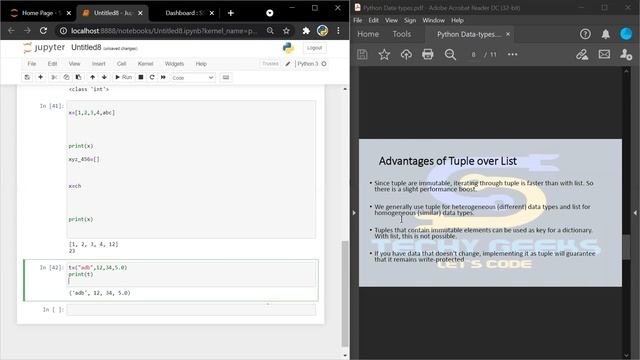Share the PDF by email envelope icon
Screen dimensions: 640x360
point(604,54)
